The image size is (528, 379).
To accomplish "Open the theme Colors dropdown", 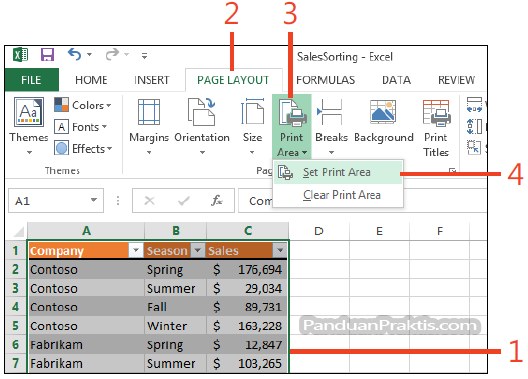I will 83,105.
